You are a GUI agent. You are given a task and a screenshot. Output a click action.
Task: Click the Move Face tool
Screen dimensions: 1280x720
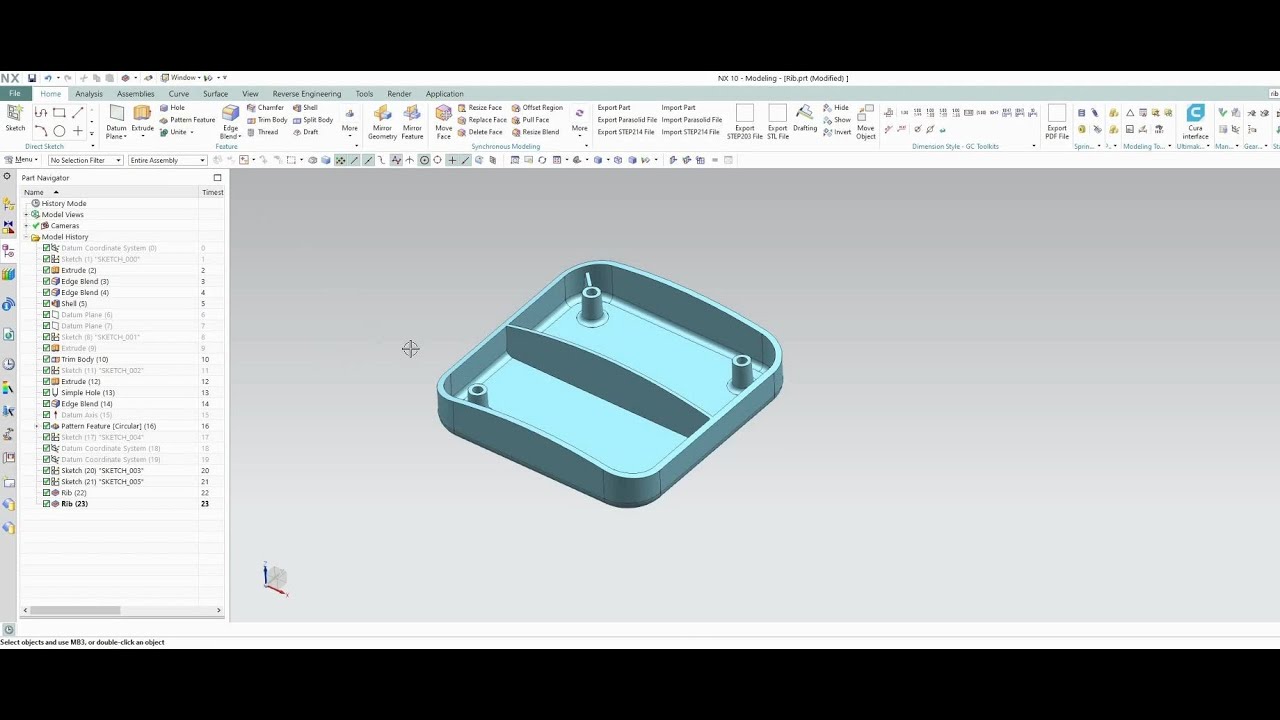coord(443,122)
